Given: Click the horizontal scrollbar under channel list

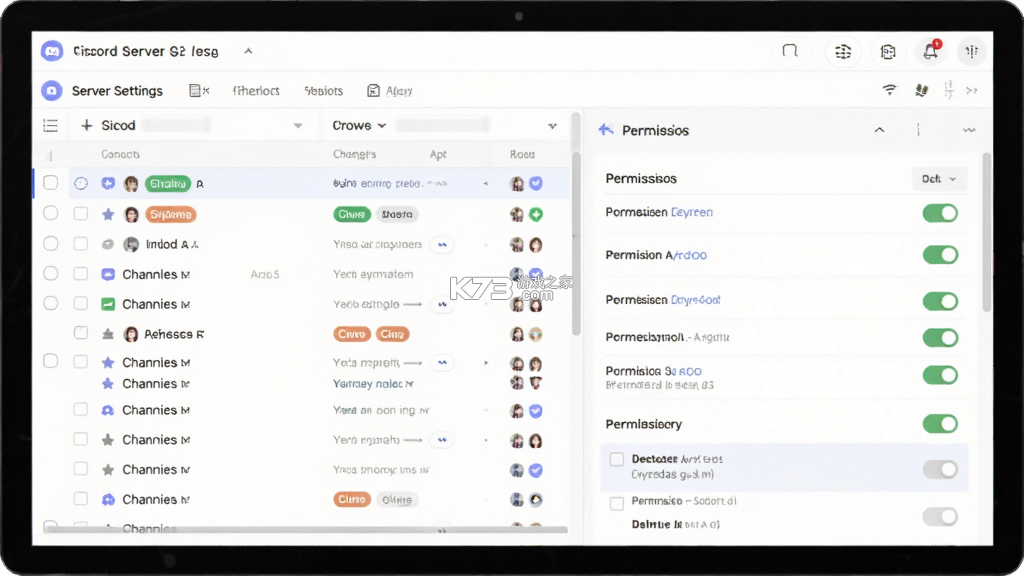Looking at the screenshot, I should click(306, 530).
